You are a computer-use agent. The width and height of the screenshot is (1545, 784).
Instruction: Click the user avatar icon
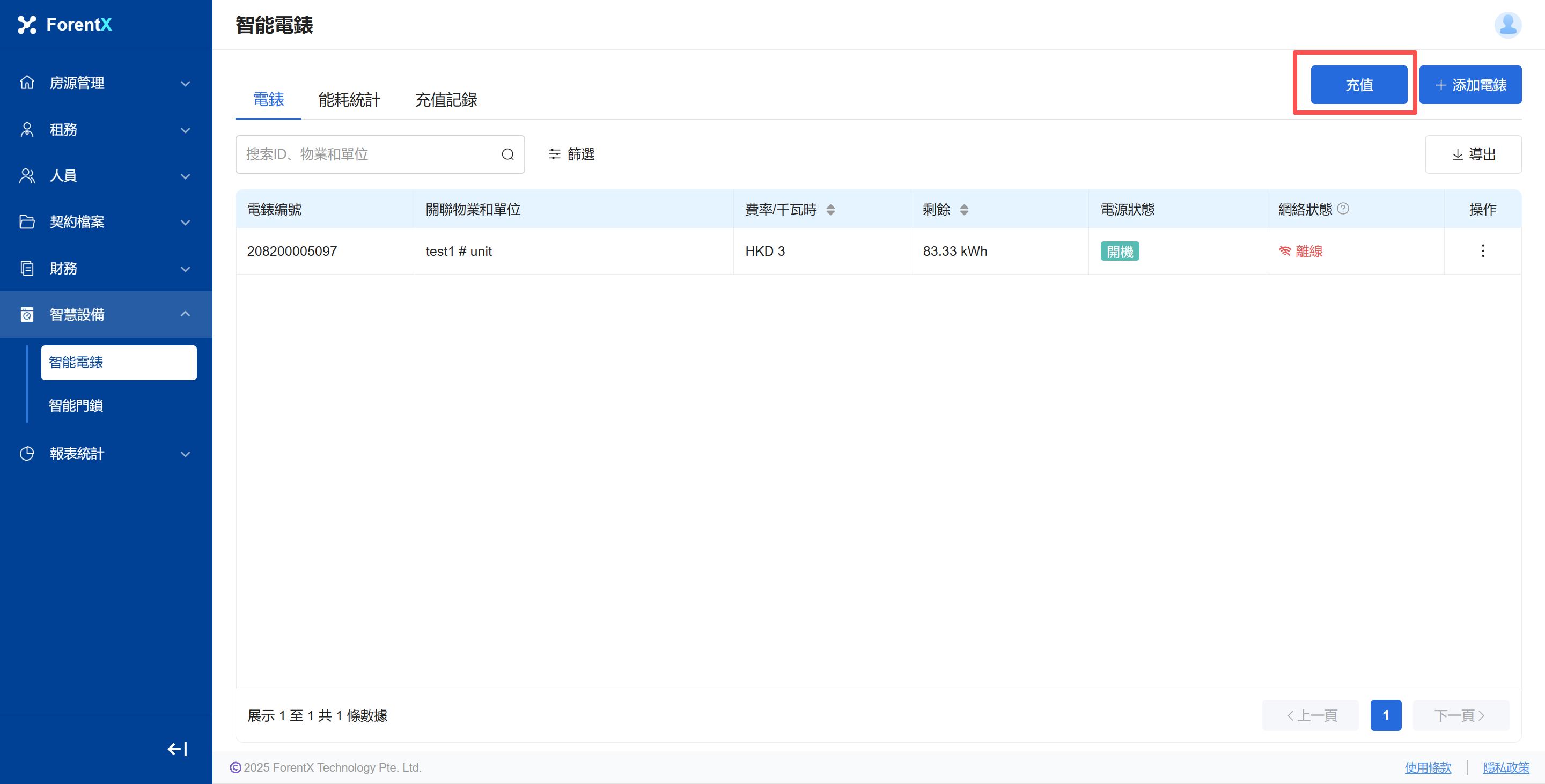(1507, 25)
